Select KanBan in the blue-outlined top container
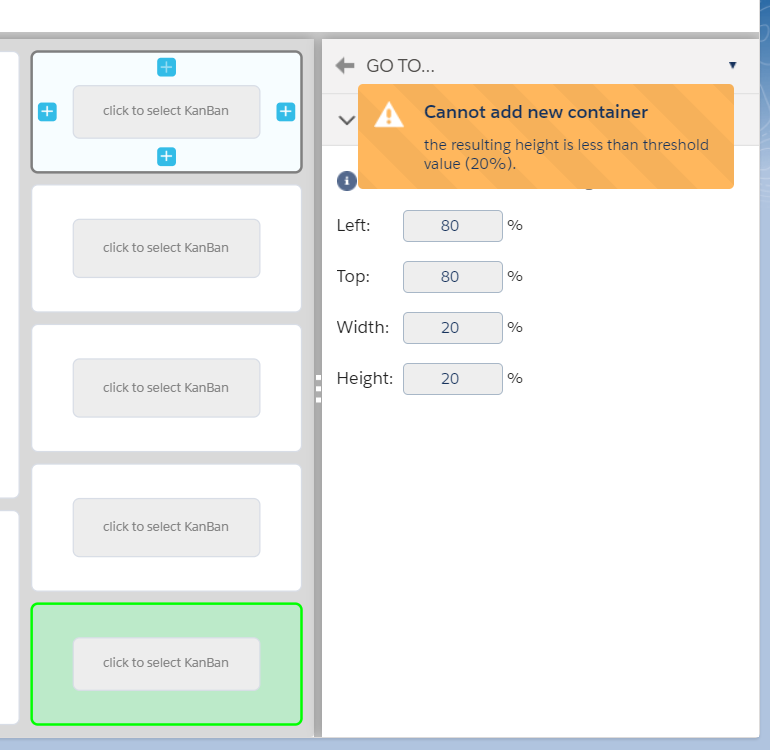The image size is (770, 750). coord(166,112)
